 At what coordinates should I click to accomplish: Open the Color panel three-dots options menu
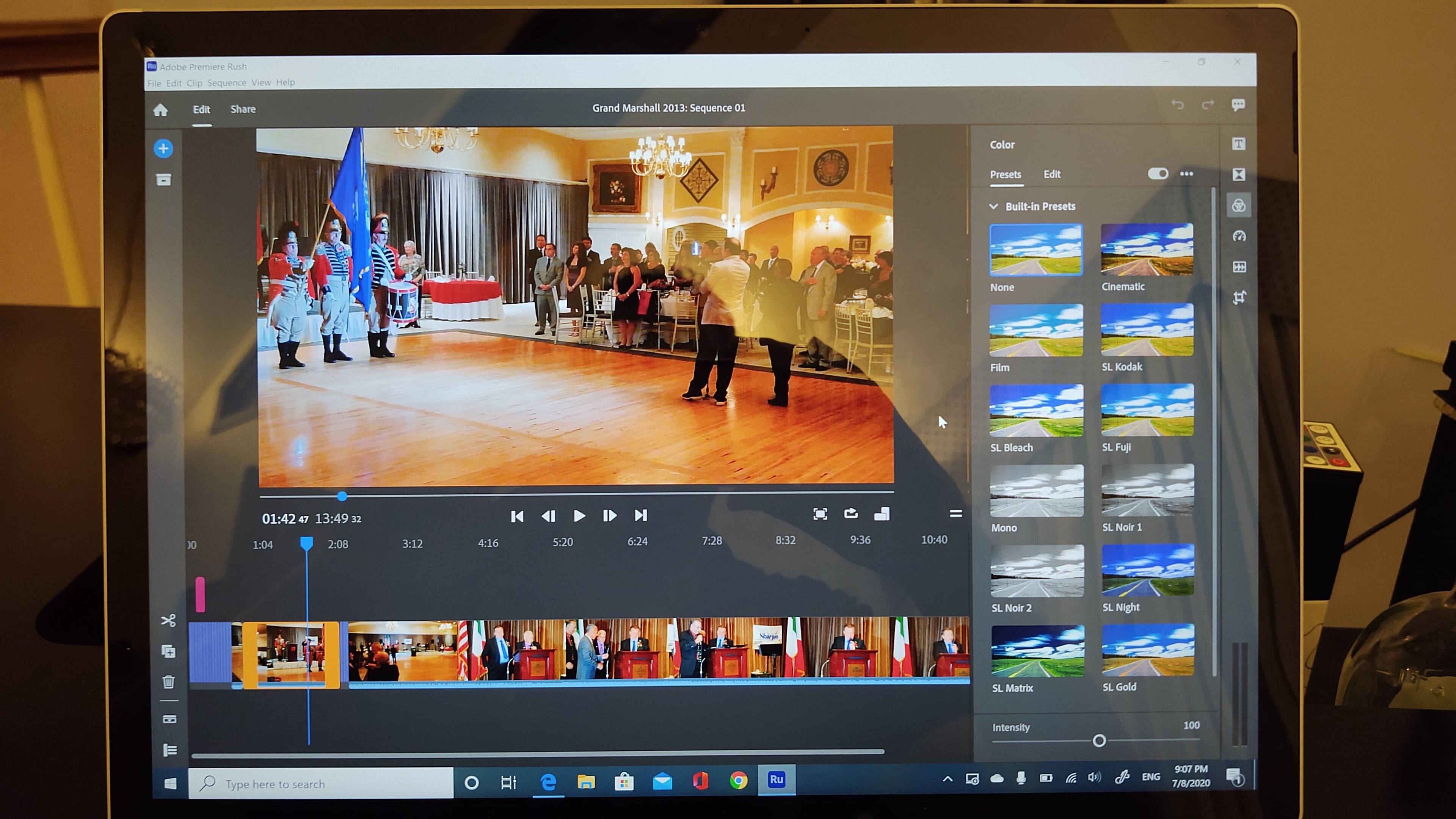[x=1186, y=174]
